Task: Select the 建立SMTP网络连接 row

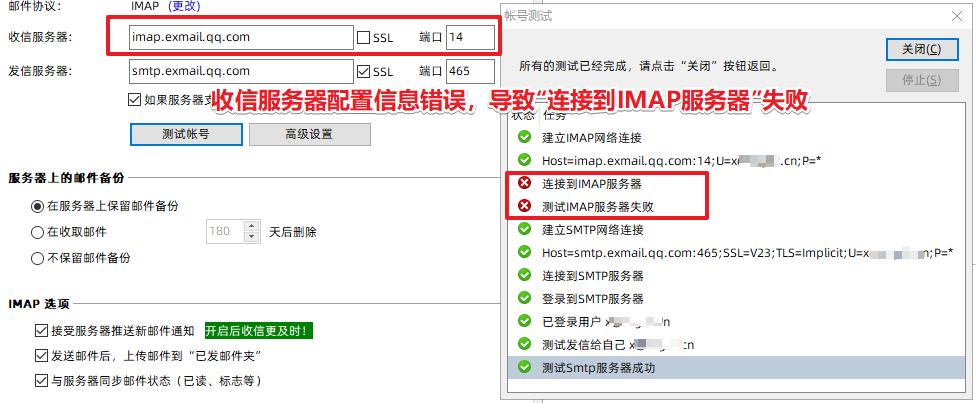Action: coord(738,230)
